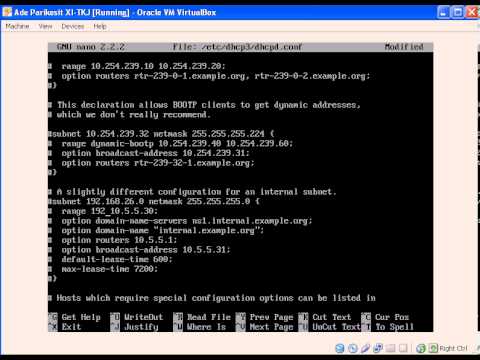
Task: Click the USB devices status icon
Action: [365, 348]
